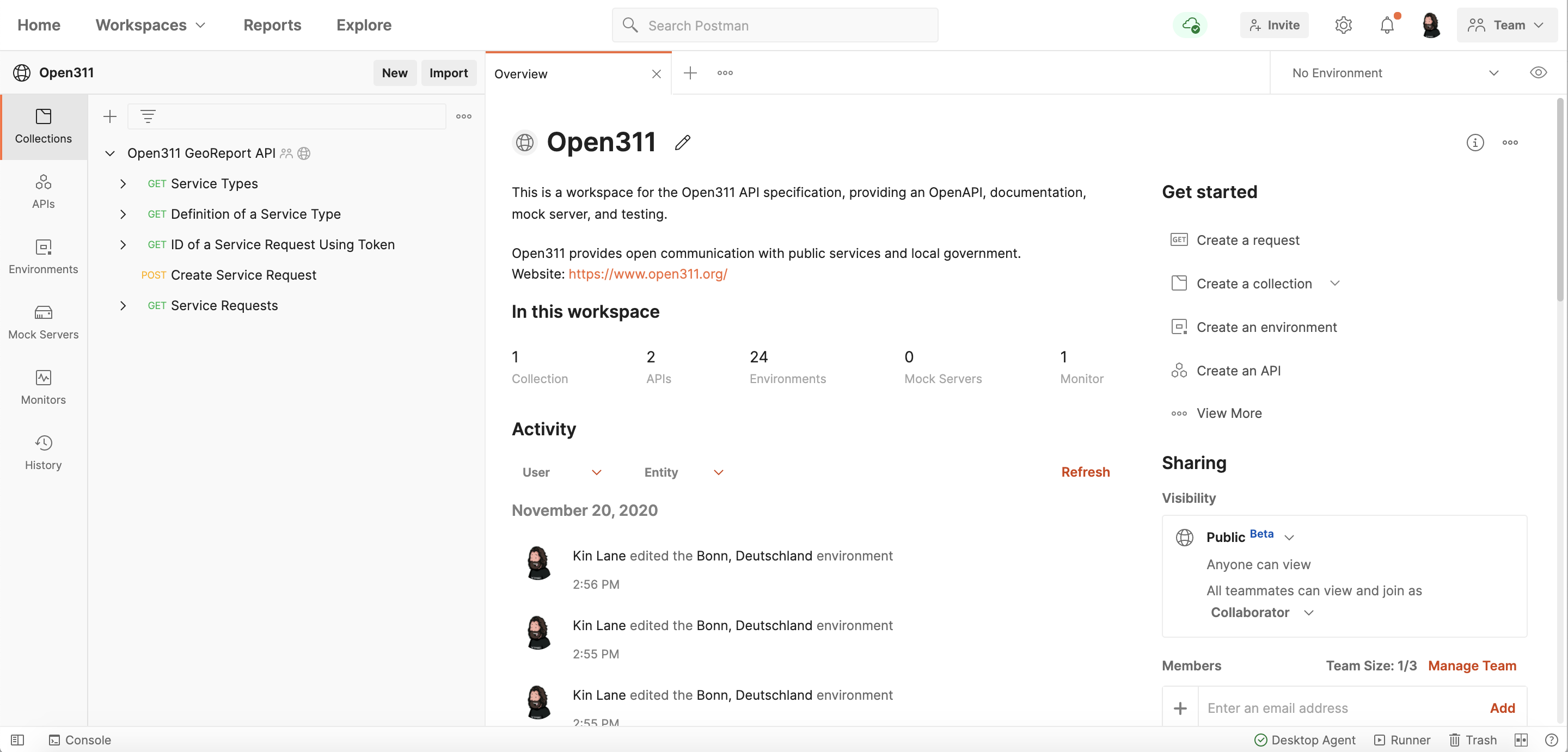Show workspace info with the info icon
This screenshot has width=1568, height=752.
pos(1475,143)
